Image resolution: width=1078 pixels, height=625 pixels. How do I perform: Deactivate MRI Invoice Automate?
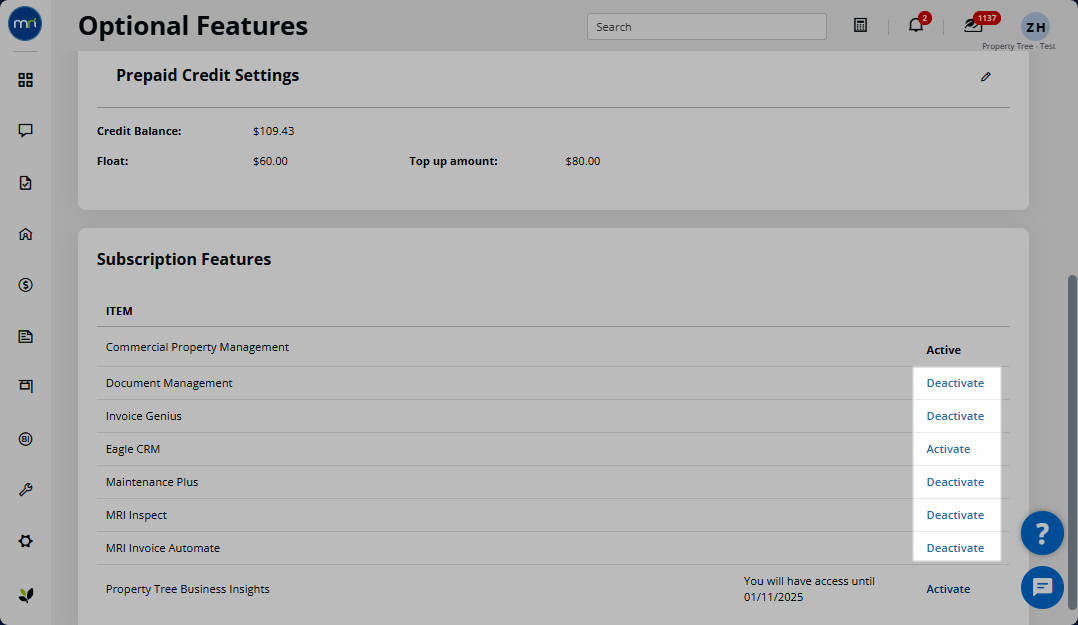955,548
